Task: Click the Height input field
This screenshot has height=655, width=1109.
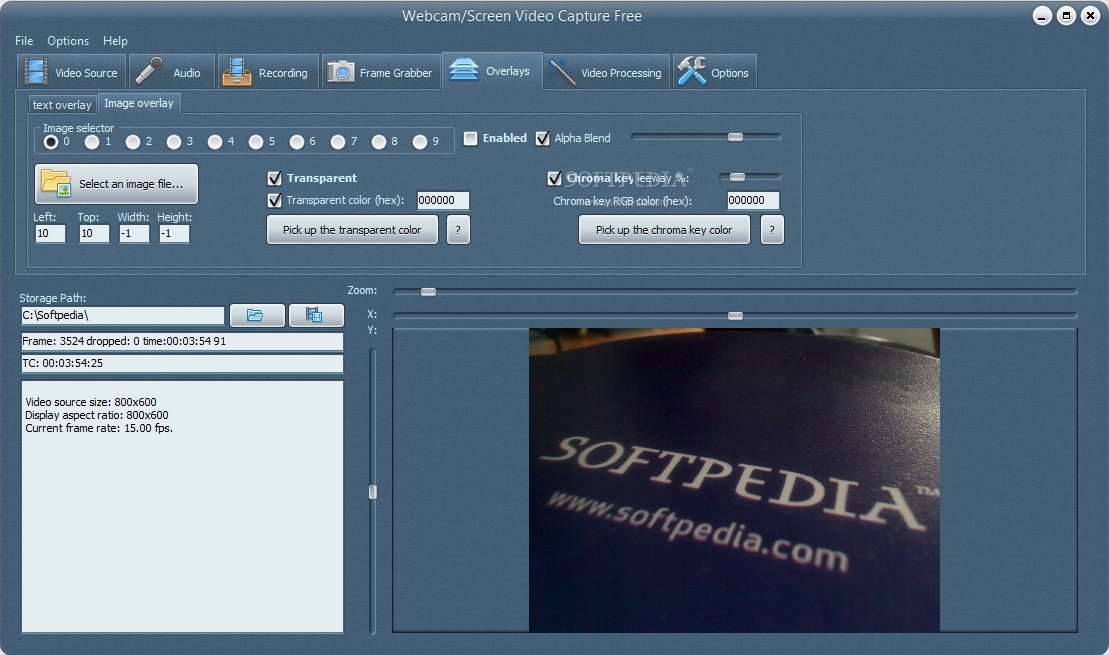Action: [174, 233]
